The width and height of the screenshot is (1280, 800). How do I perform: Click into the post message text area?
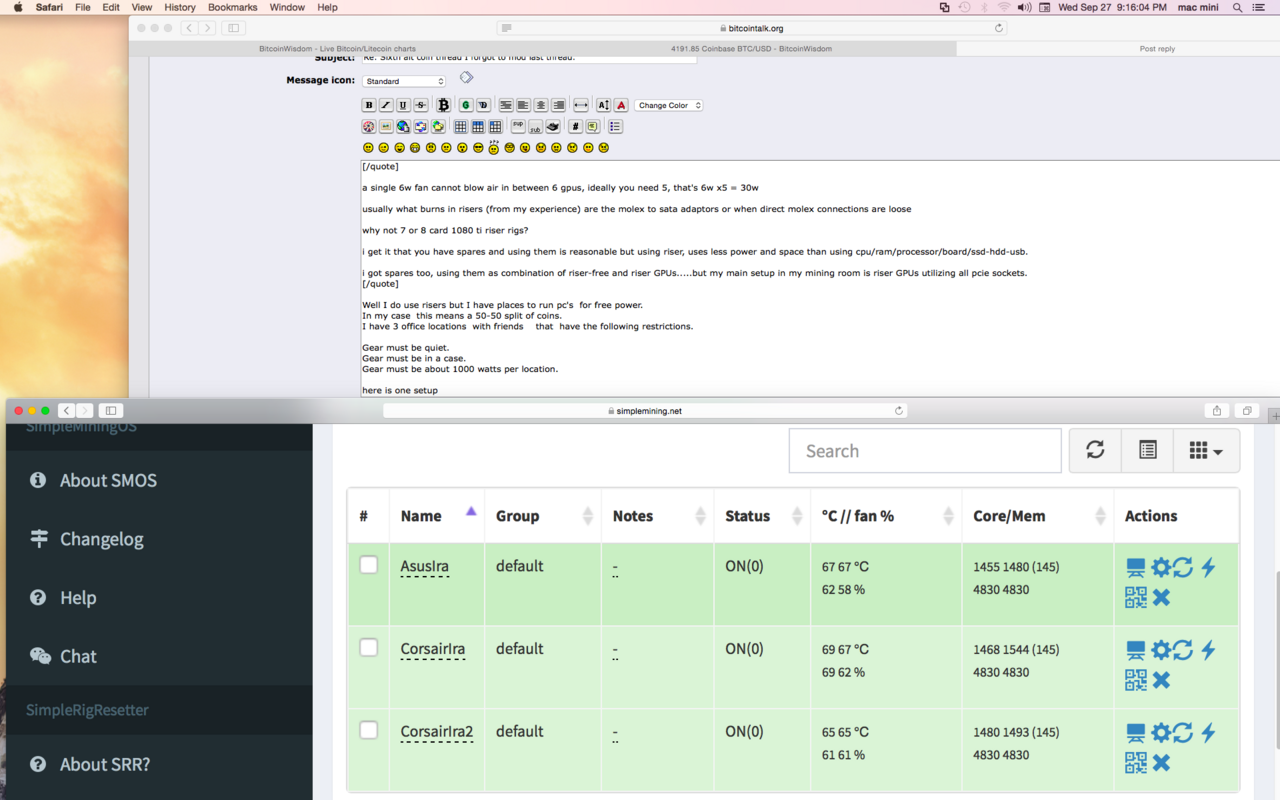(820, 278)
